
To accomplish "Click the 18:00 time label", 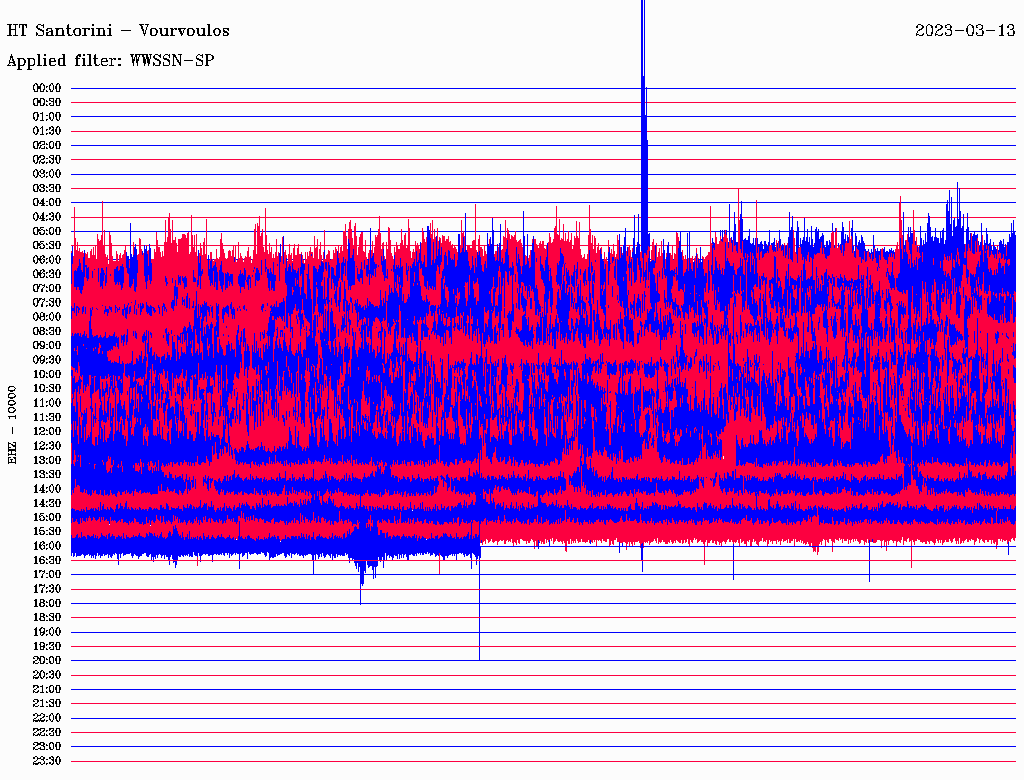I will click(47, 603).
